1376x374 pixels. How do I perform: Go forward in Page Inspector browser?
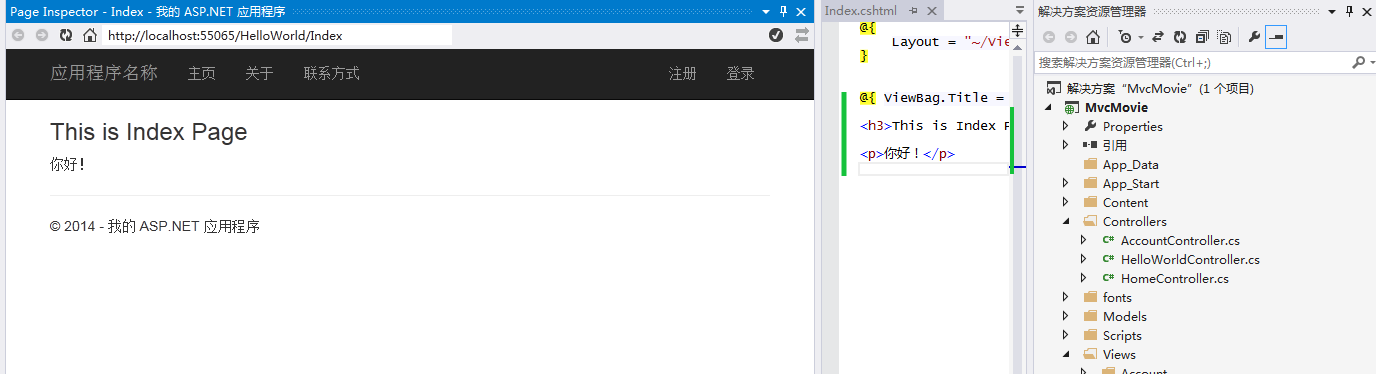coord(42,35)
